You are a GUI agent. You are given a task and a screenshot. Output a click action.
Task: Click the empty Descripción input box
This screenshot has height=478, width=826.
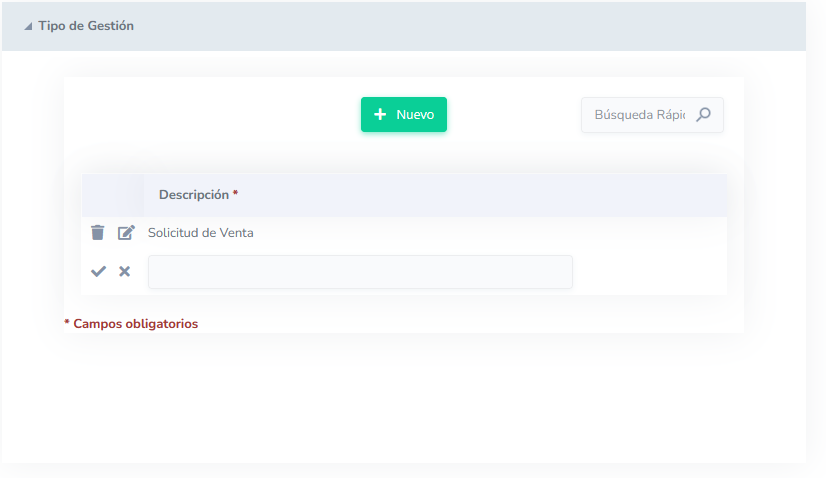360,272
